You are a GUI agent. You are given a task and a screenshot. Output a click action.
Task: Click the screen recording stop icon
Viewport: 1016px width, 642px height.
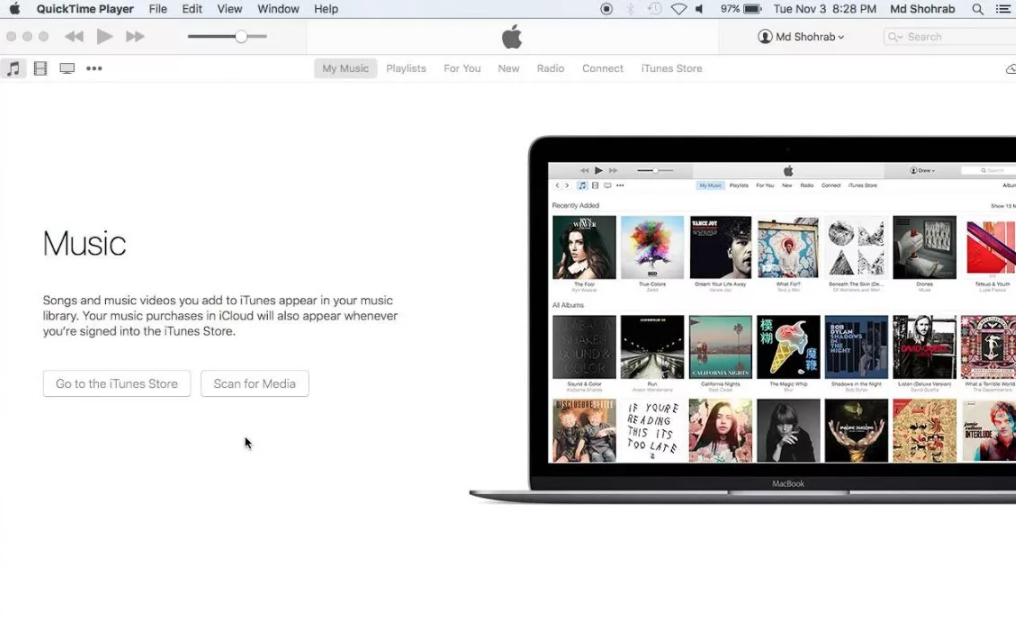tap(606, 9)
